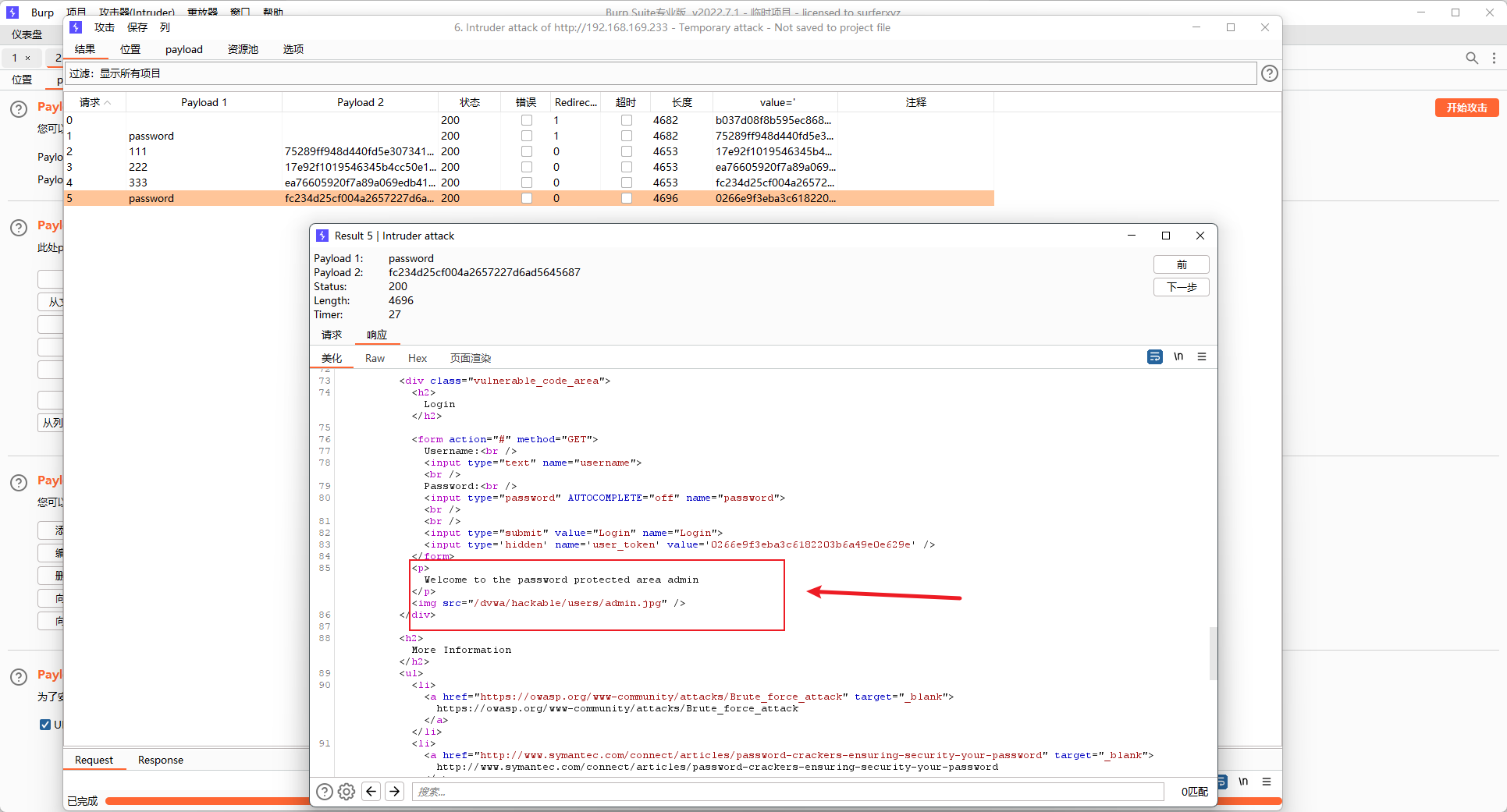Switch to Raw view tab

pos(375,358)
